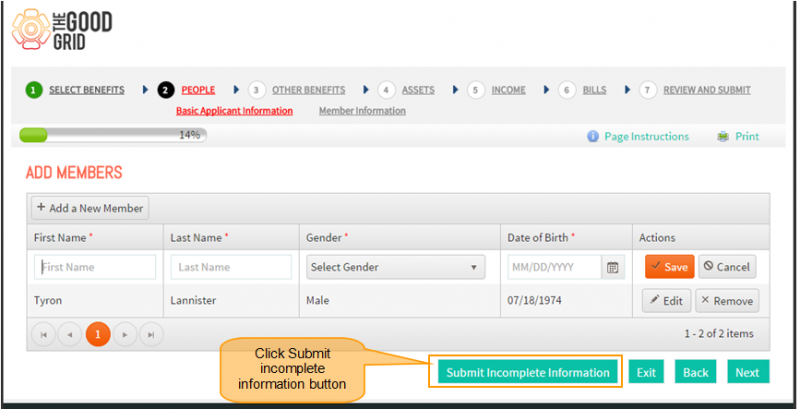Open the date of birth calendar picker

point(613,267)
